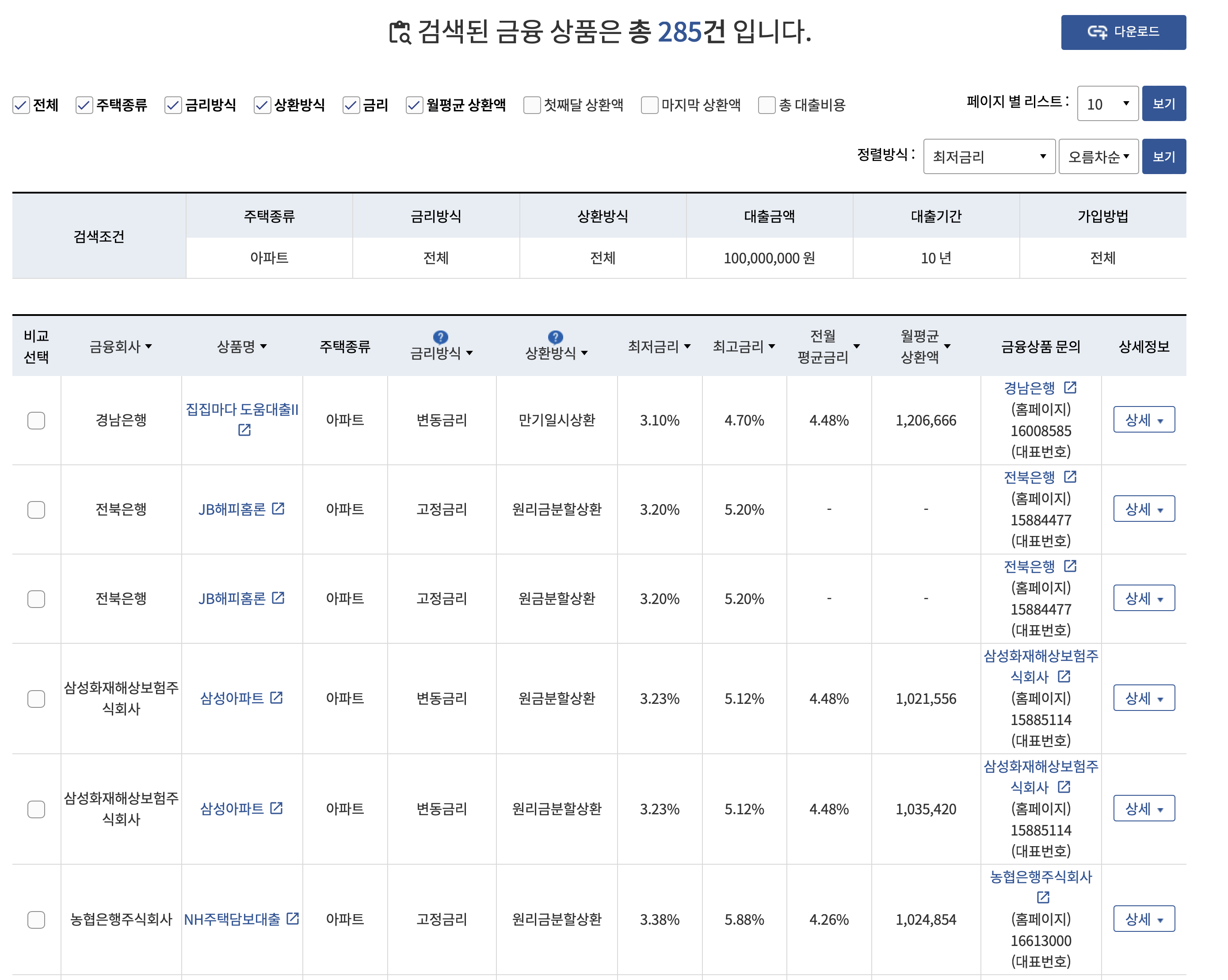Click 보기 button next to sort order
The image size is (1228, 980).
point(1163,156)
